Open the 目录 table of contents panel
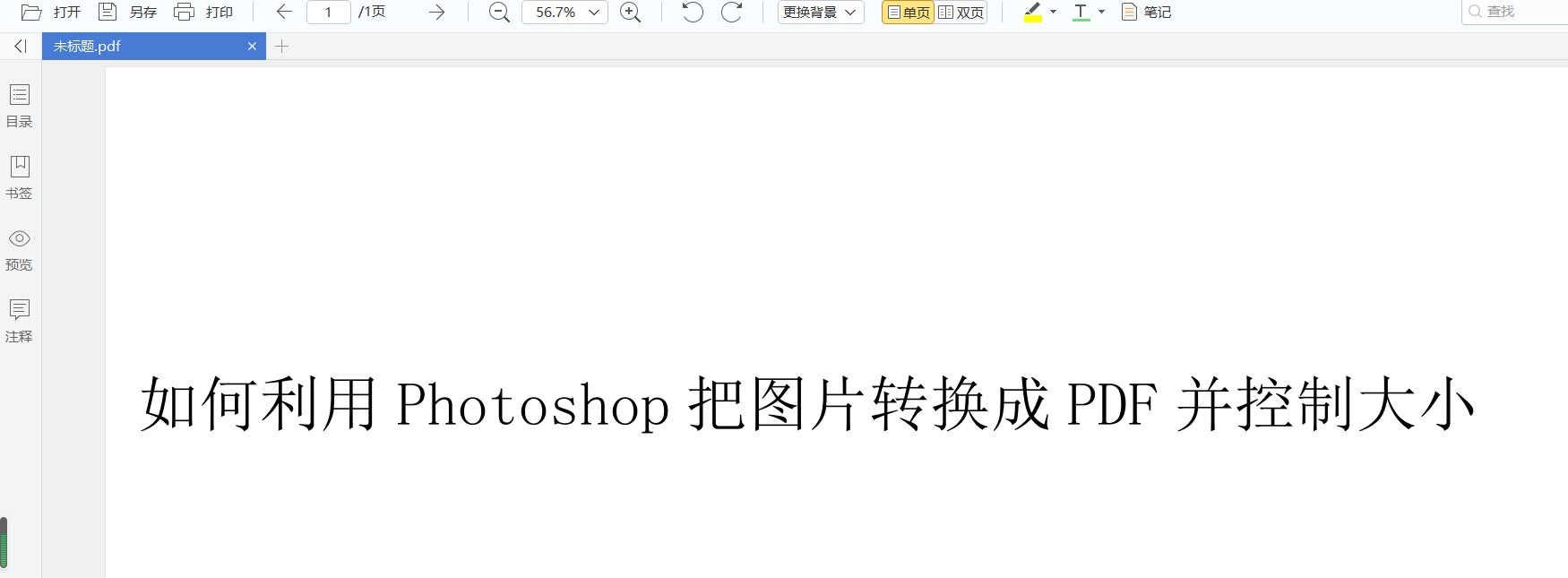Screen dimensions: 1568x578 coord(20,107)
